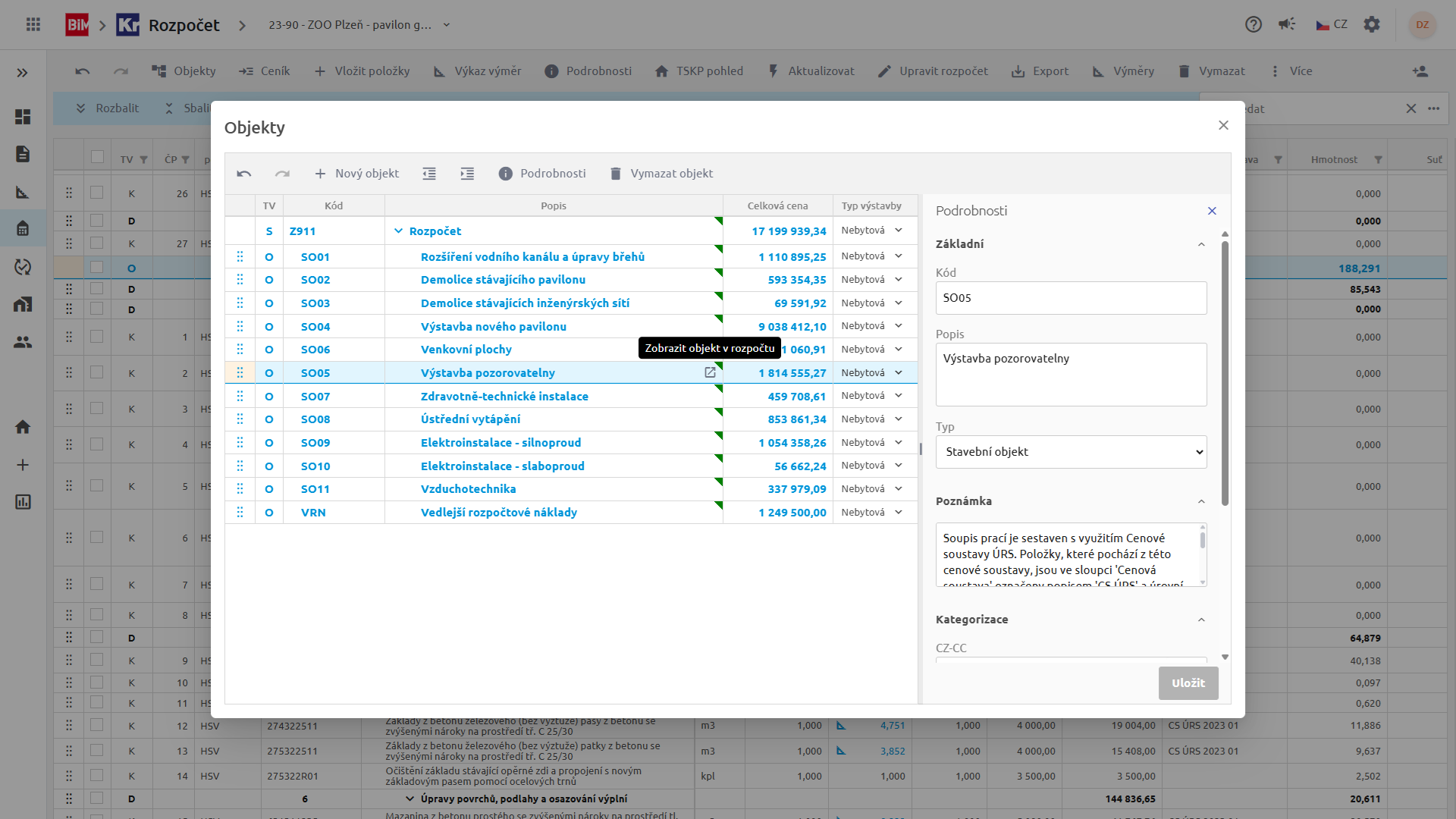
Task: Open Typ dropdown showing Stavební objekt
Action: (1071, 452)
